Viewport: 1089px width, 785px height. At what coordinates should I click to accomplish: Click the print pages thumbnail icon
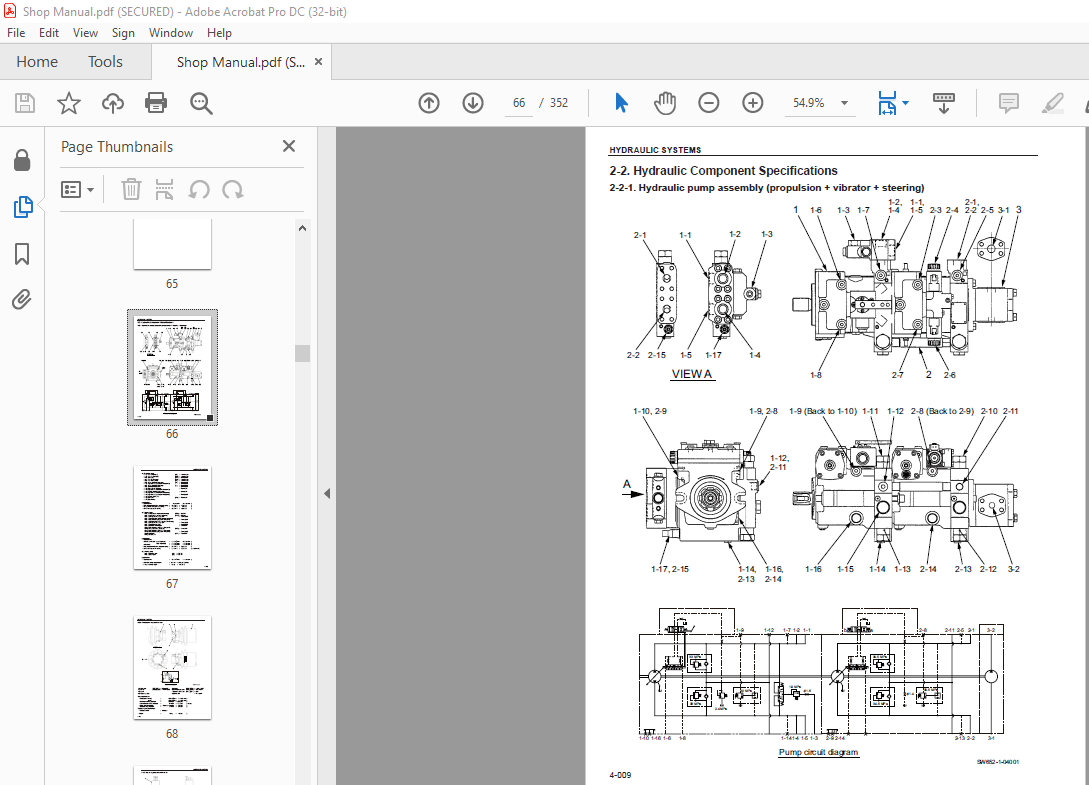coord(165,189)
